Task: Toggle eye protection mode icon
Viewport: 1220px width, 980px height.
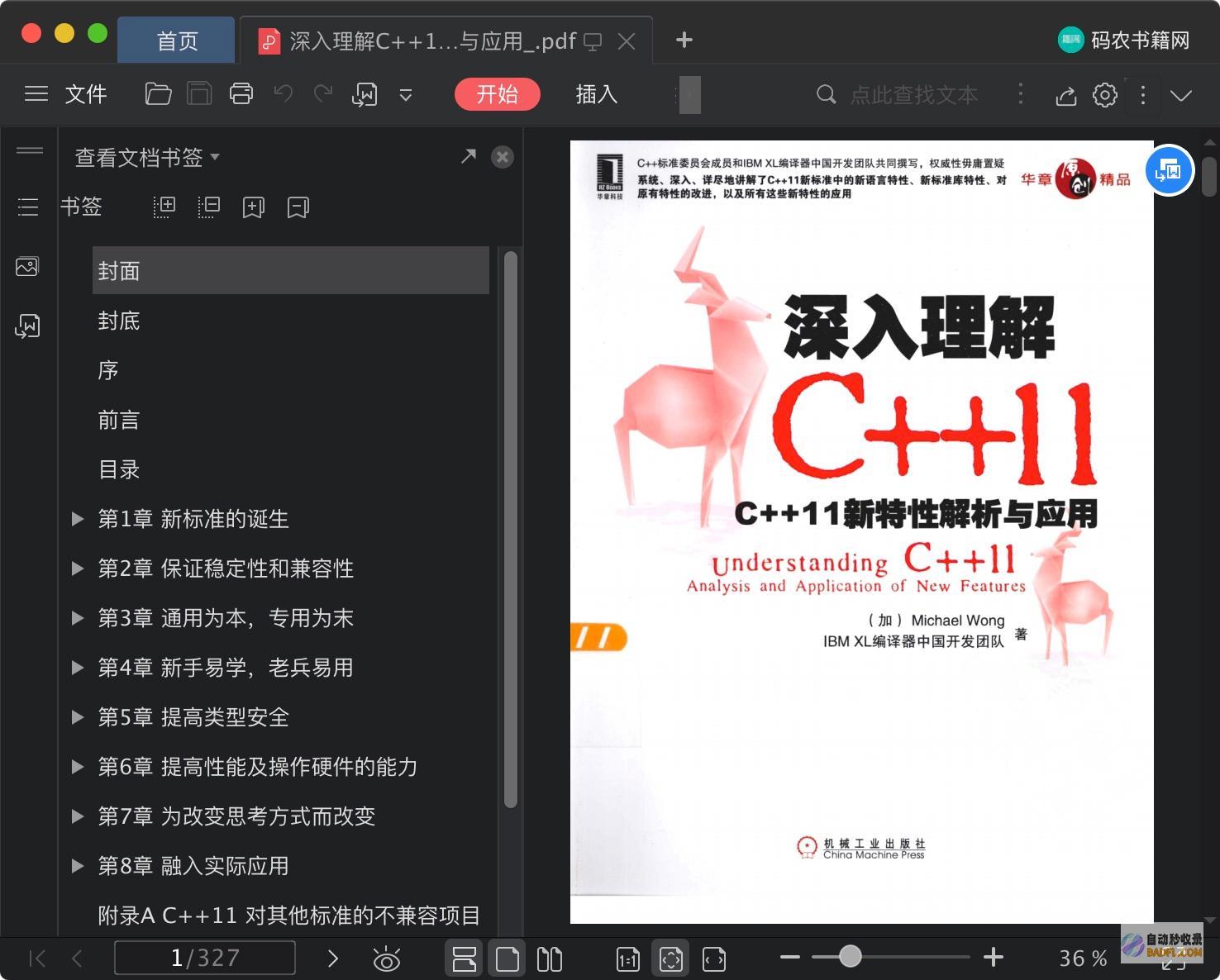Action: point(387,959)
